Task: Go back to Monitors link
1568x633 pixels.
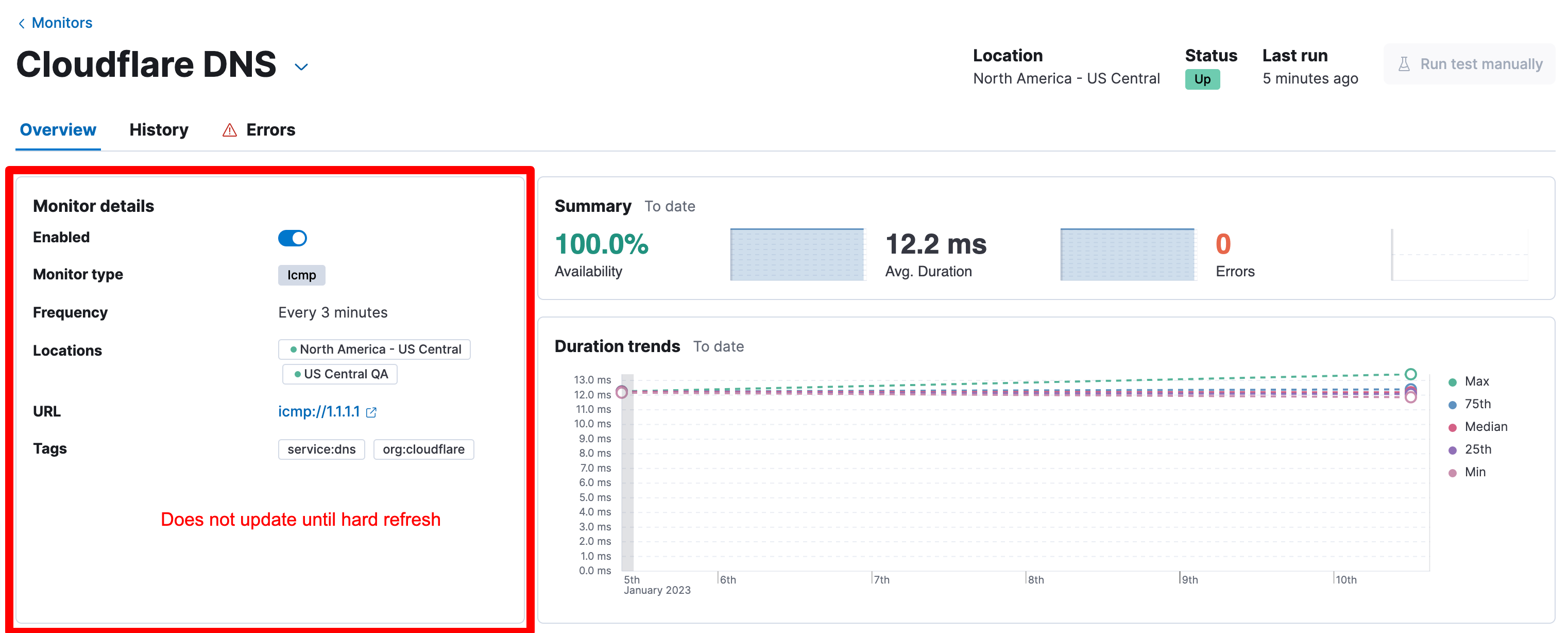Action: (61, 23)
